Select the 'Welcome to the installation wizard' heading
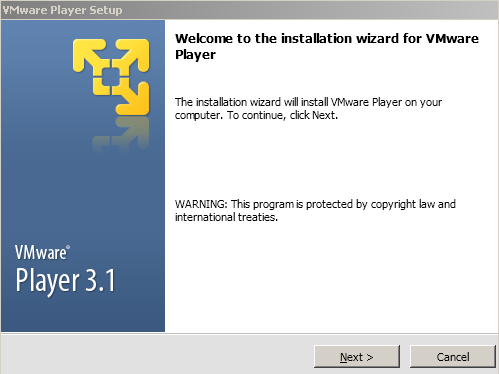499x374 pixels. 327,46
